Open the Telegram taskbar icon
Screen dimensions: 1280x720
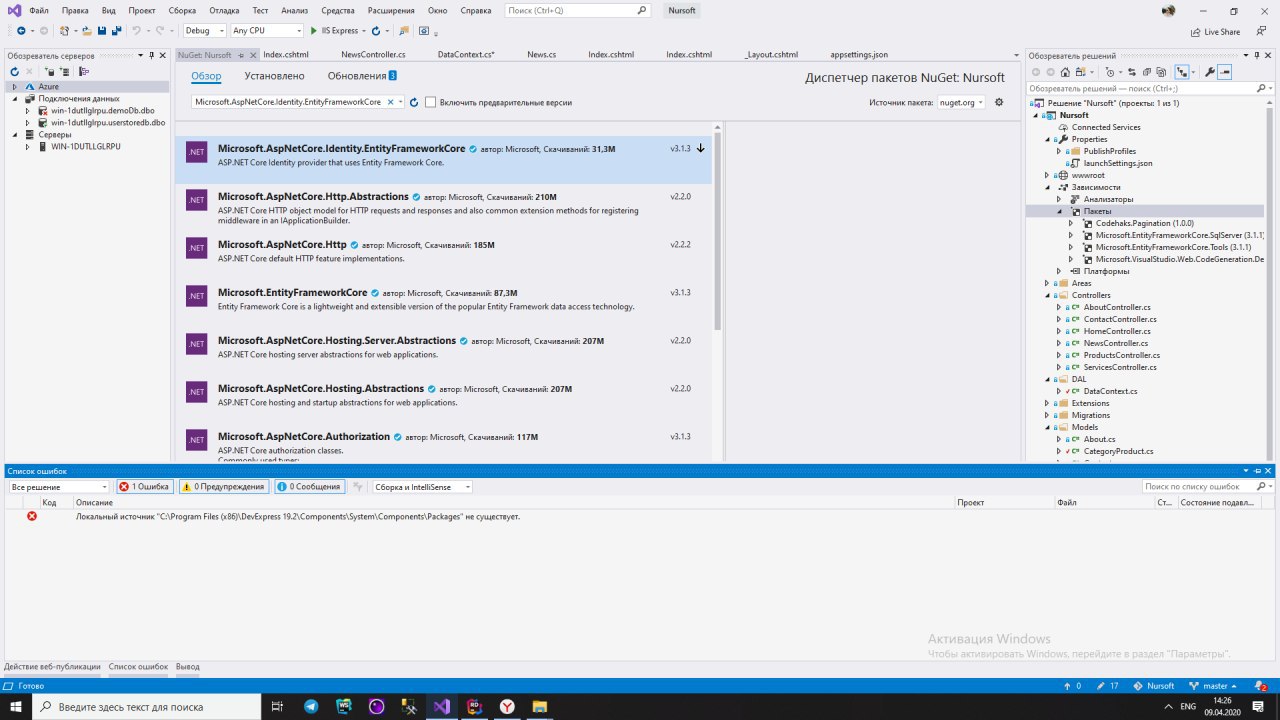coord(310,706)
